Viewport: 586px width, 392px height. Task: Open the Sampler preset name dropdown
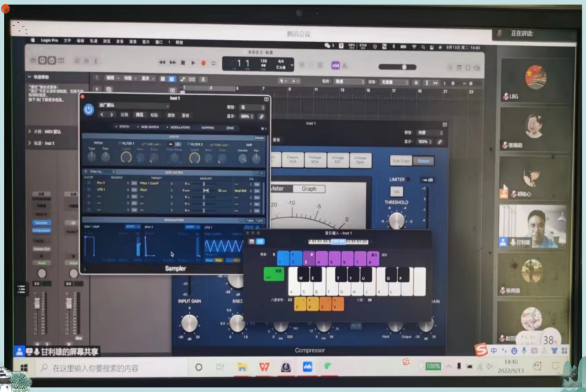(133, 105)
